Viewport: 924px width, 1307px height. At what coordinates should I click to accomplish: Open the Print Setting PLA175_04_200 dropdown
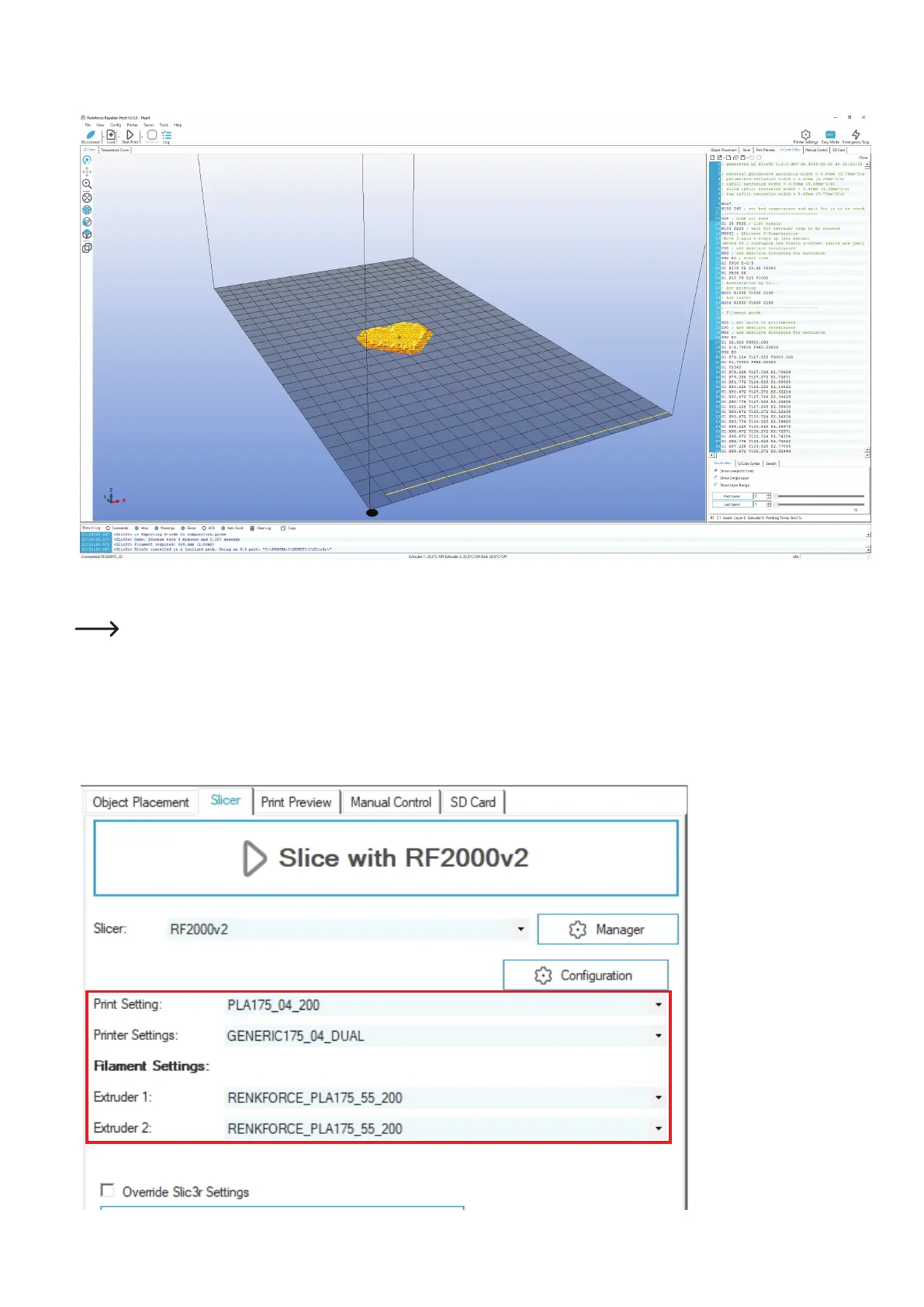659,1005
